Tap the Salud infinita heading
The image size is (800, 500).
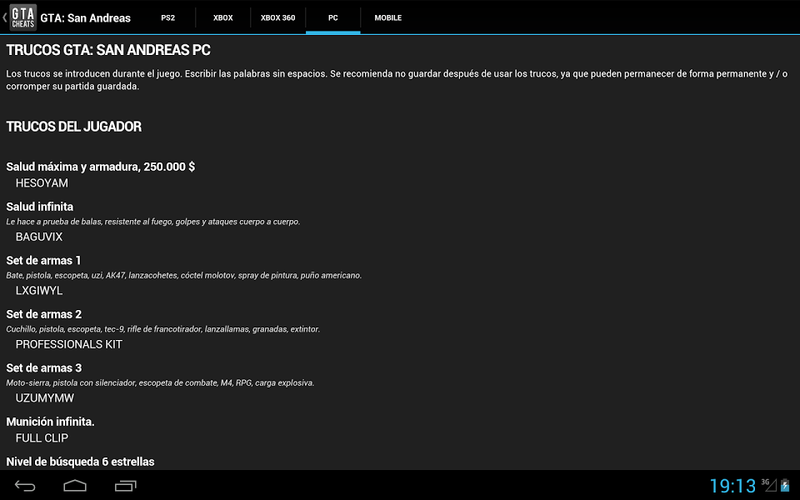(40, 207)
